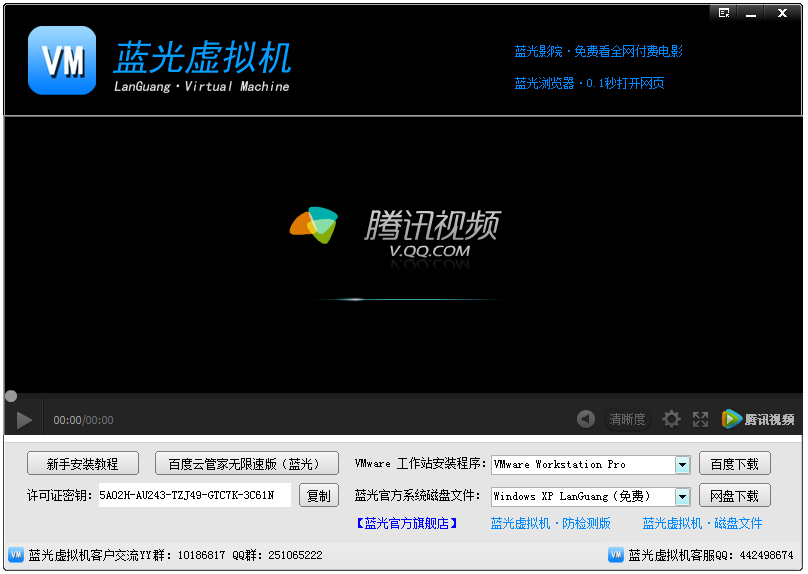Click the VM icon beside the YY group info
808x574 pixels.
pyautogui.click(x=16, y=554)
